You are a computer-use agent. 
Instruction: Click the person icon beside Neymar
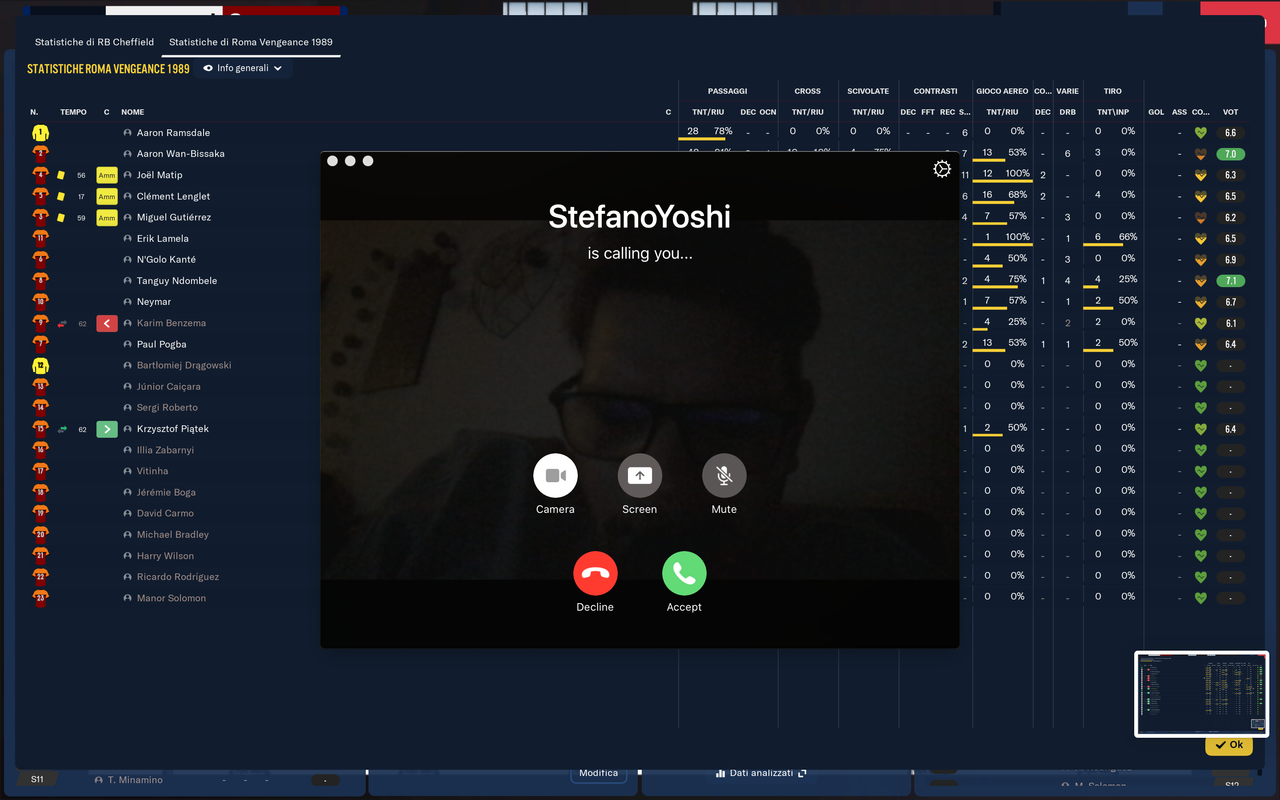coord(128,302)
